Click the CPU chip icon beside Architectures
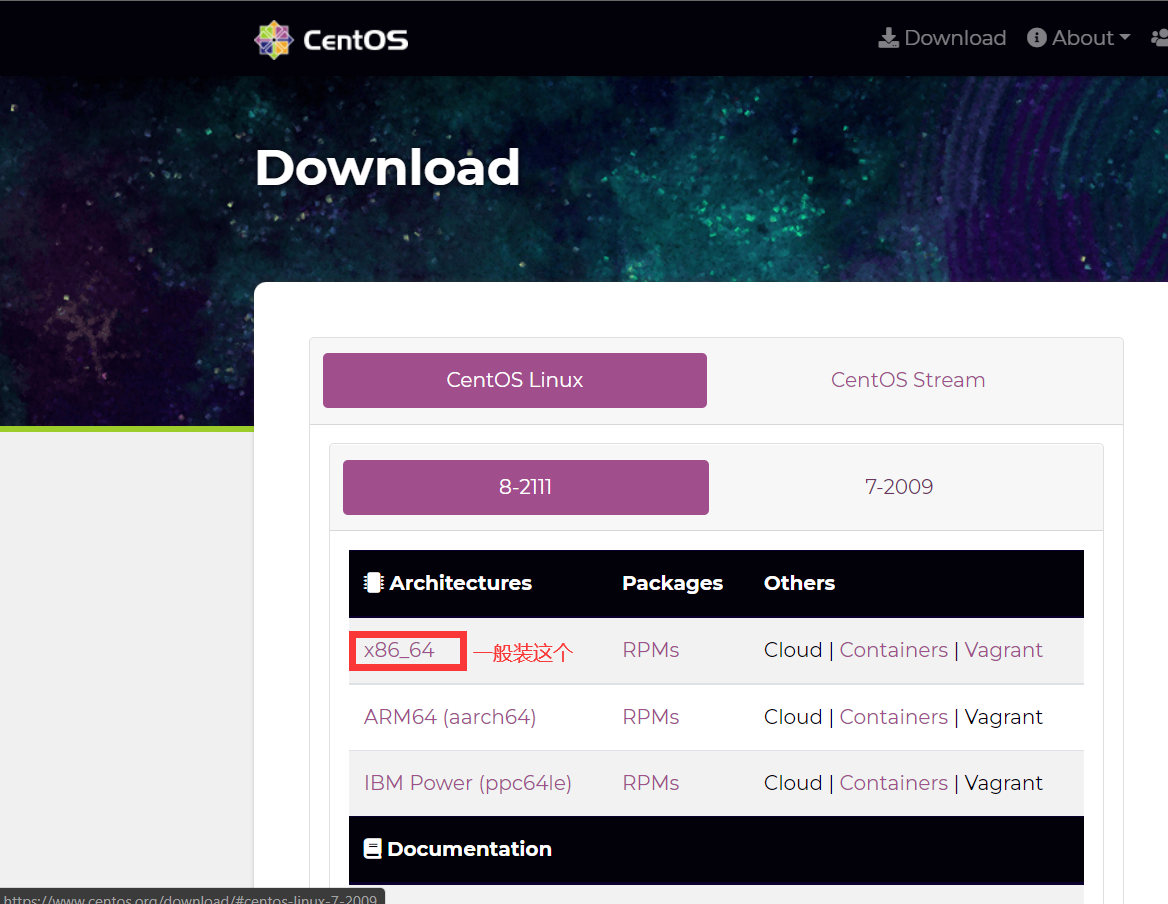 coord(373,582)
